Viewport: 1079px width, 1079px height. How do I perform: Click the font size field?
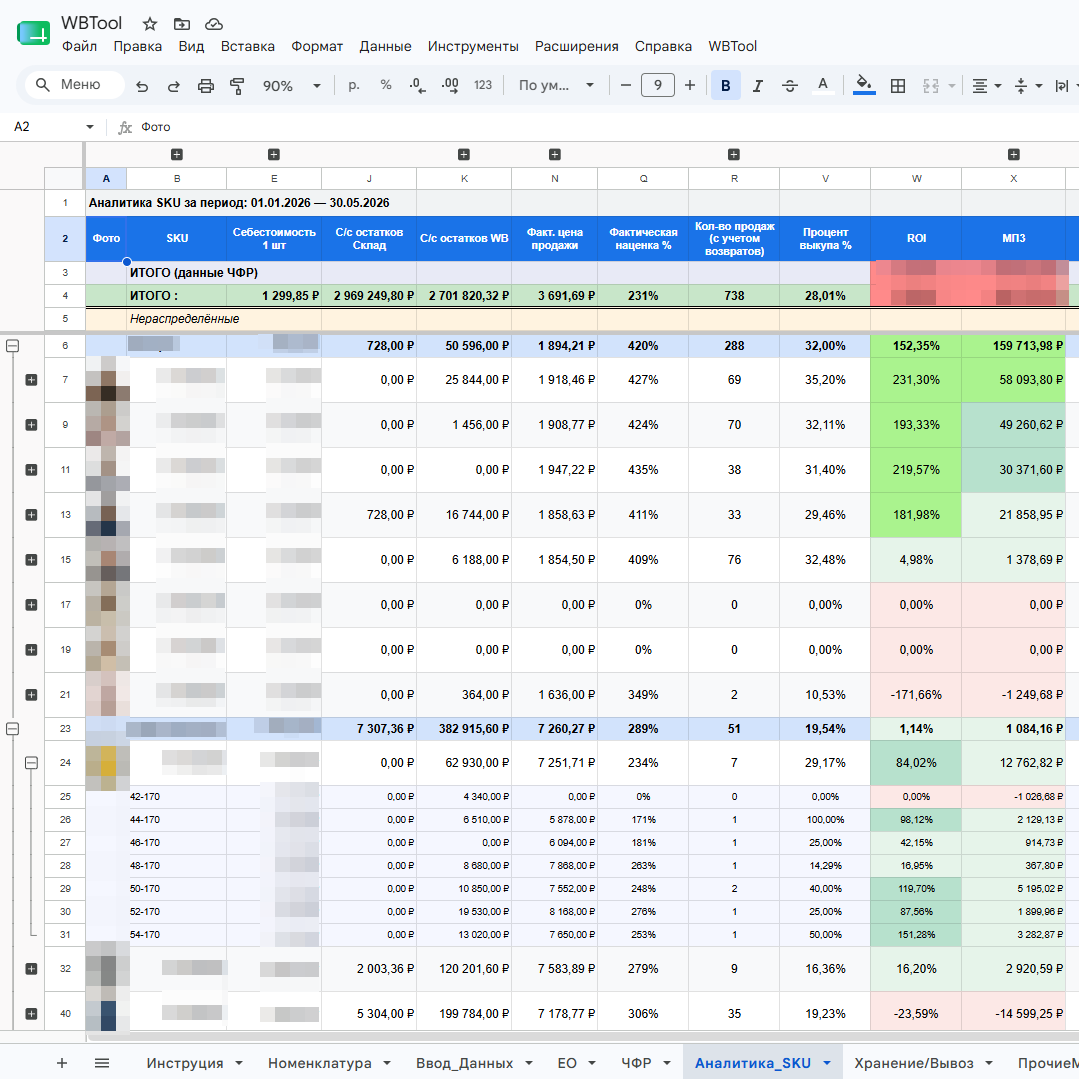658,85
